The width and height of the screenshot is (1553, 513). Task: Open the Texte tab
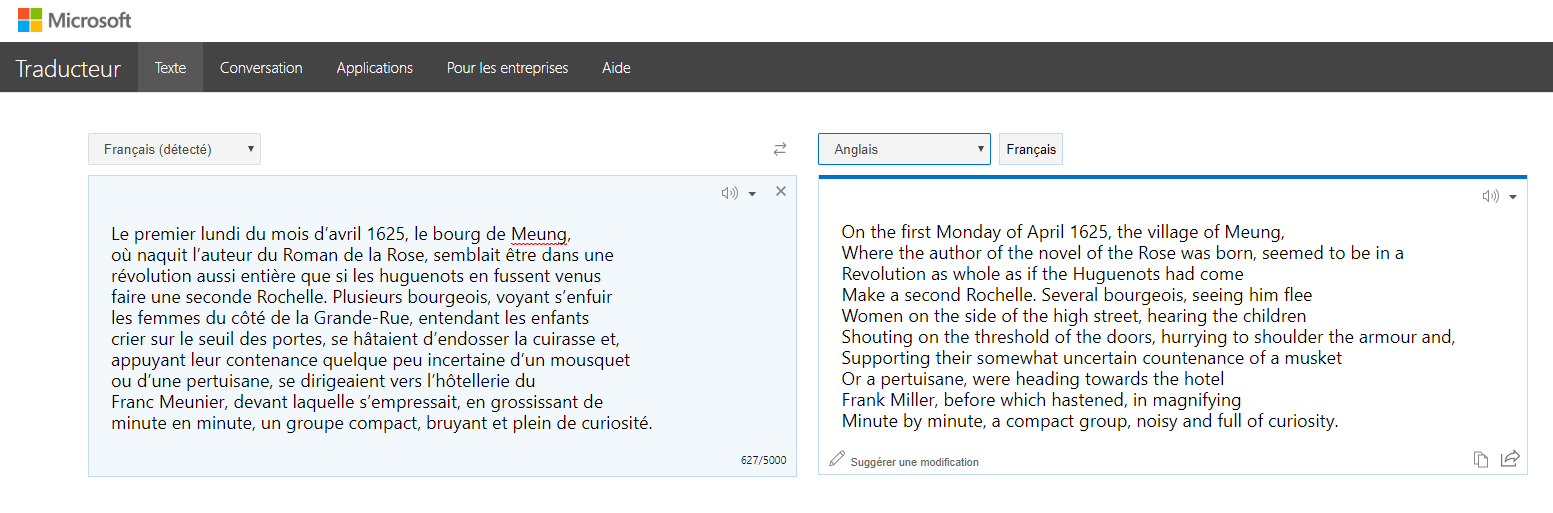pos(170,68)
